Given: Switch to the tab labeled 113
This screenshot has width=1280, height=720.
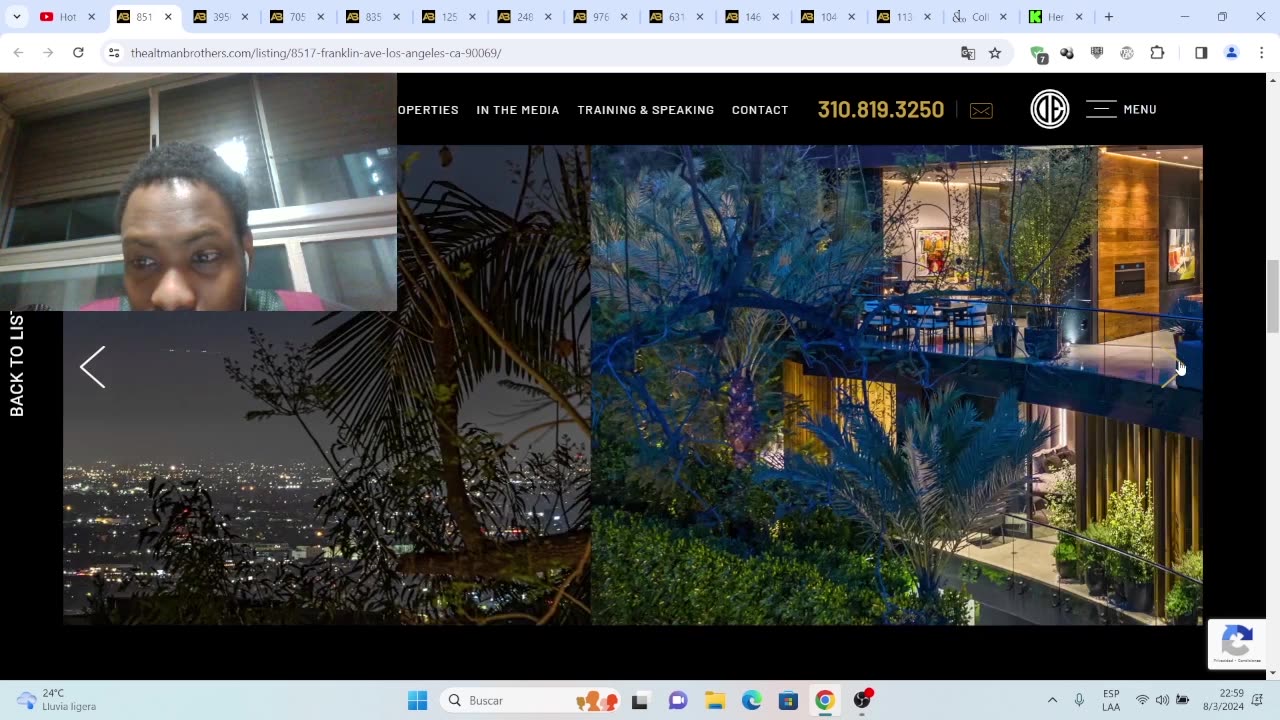Looking at the screenshot, I should (x=896, y=17).
